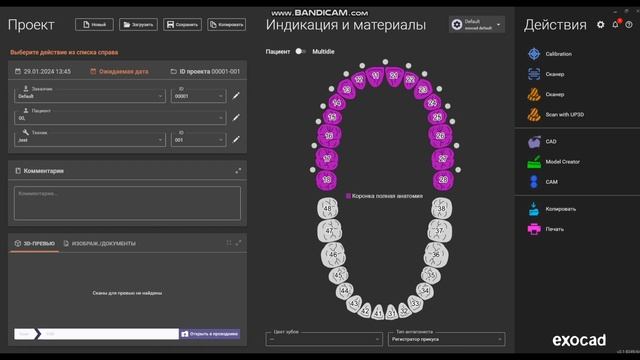Click the Загрузить button
This screenshot has height=360, width=640.
(x=138, y=24)
